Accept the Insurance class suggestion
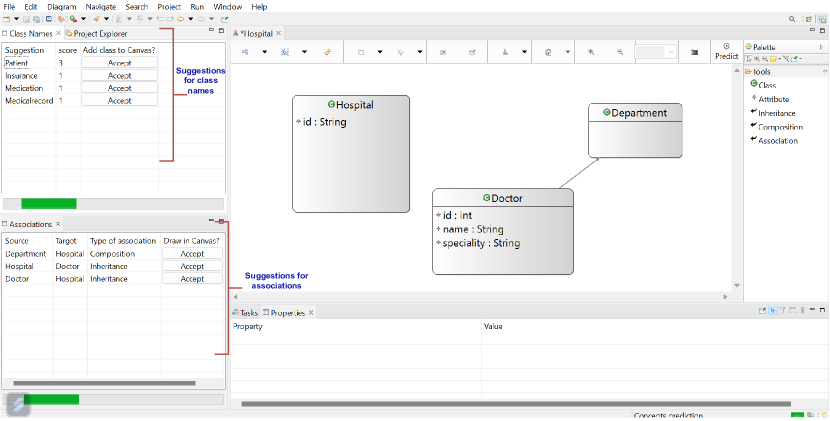This screenshot has height=421, width=830. (x=120, y=75)
